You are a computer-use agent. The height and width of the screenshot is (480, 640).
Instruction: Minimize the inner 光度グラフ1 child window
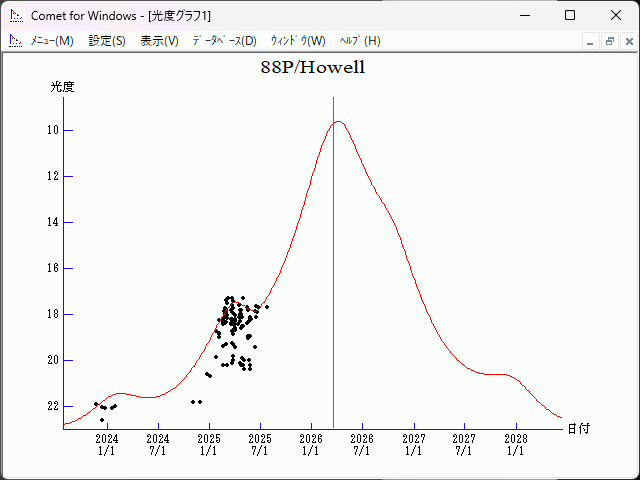click(x=591, y=41)
